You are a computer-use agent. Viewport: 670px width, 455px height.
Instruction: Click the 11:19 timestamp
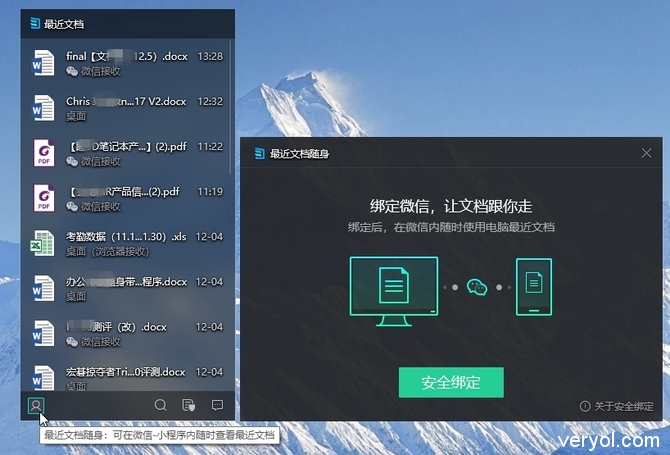[x=210, y=192]
